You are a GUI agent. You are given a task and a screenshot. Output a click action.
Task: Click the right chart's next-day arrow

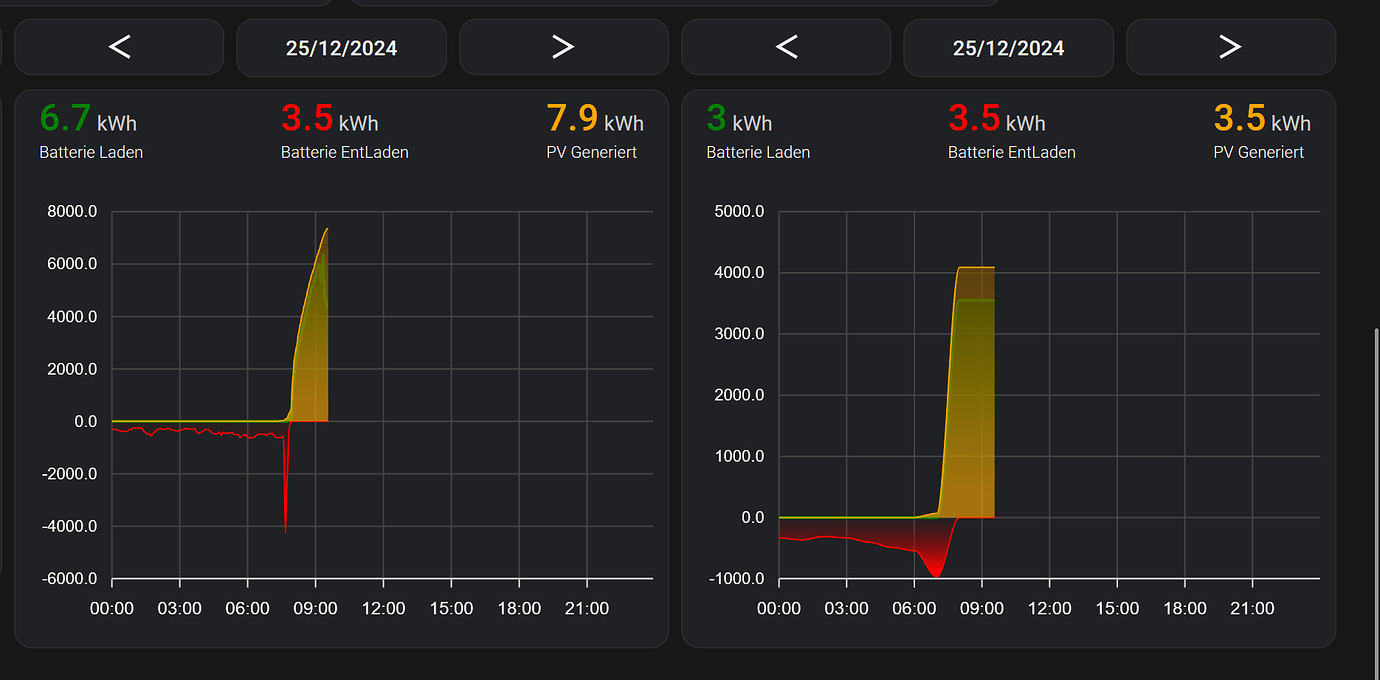1230,47
